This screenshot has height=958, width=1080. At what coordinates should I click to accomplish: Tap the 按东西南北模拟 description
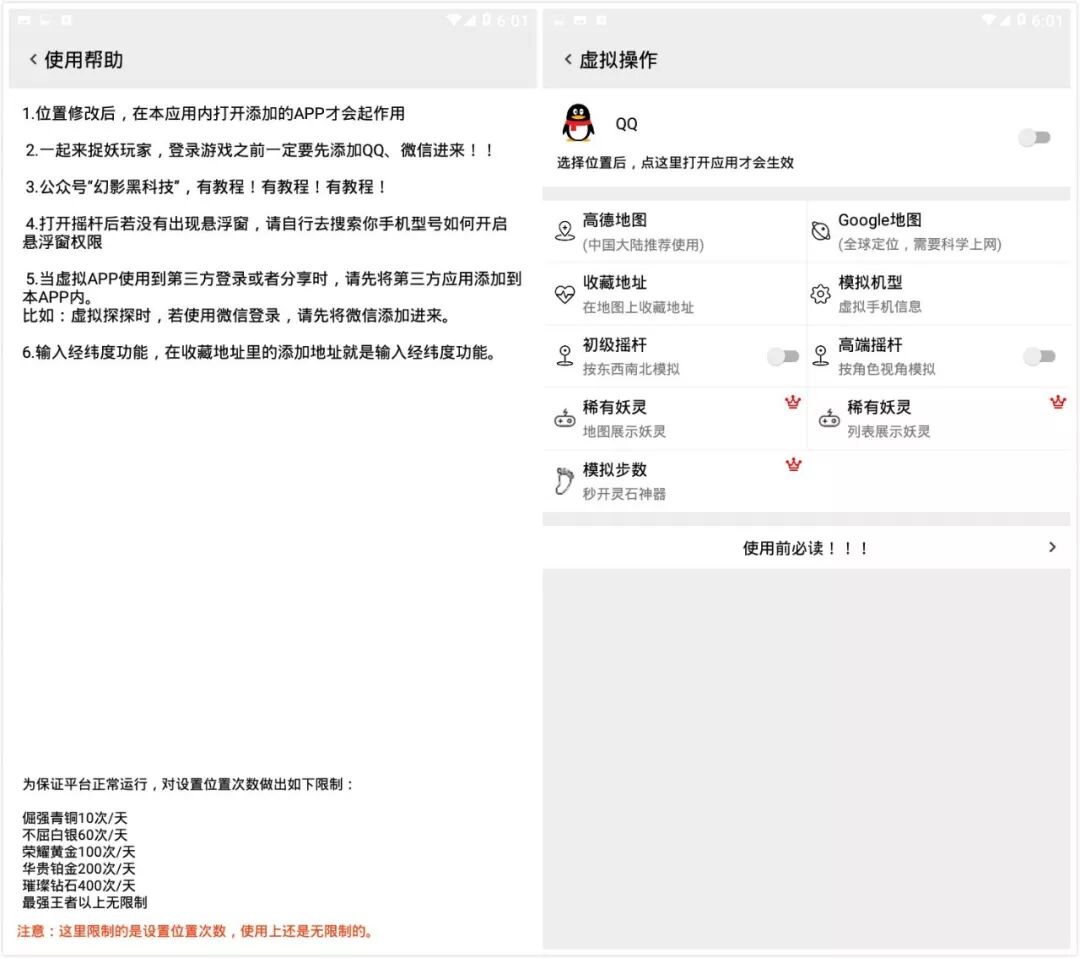631,369
